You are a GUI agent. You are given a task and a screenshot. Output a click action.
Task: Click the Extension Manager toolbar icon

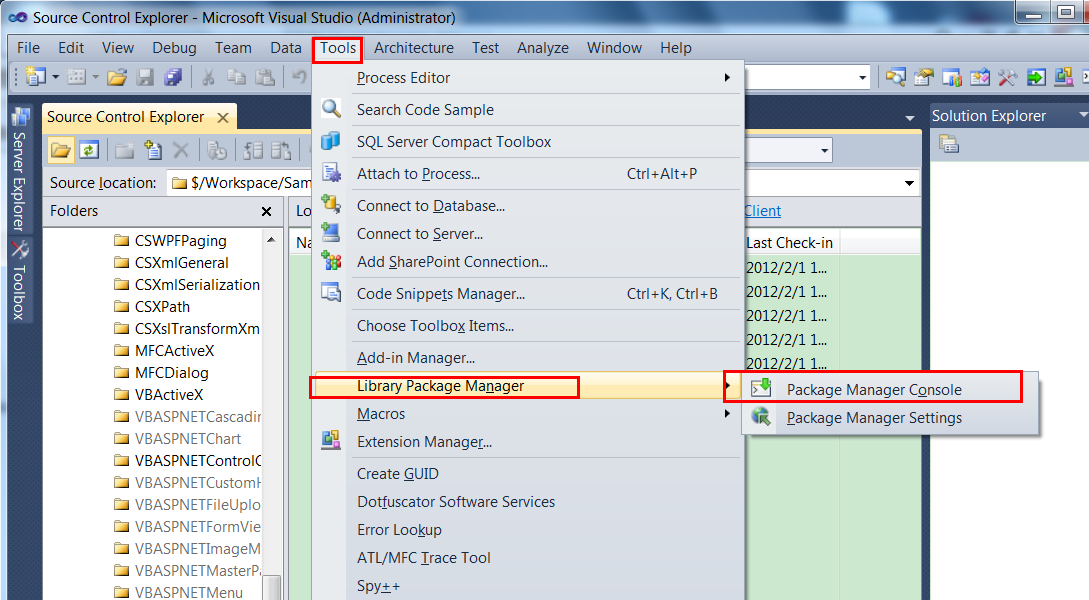coord(1063,77)
